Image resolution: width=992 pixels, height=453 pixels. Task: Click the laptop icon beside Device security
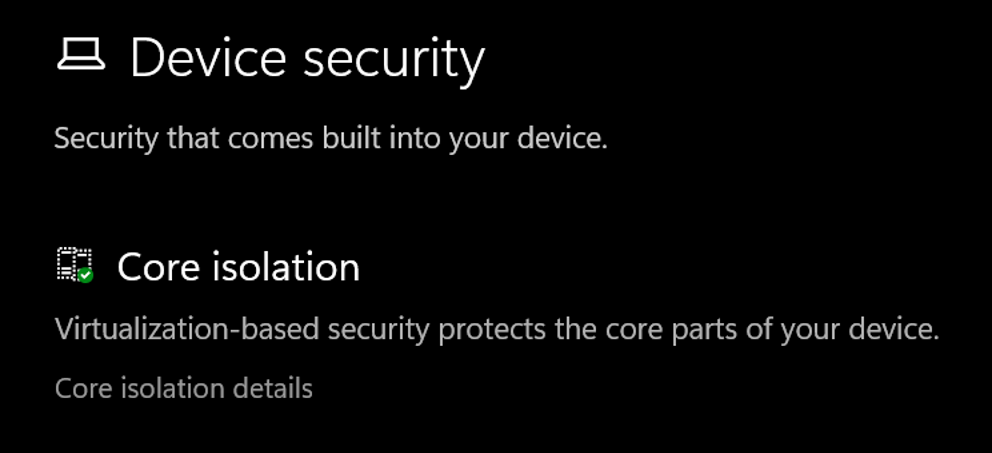point(81,57)
